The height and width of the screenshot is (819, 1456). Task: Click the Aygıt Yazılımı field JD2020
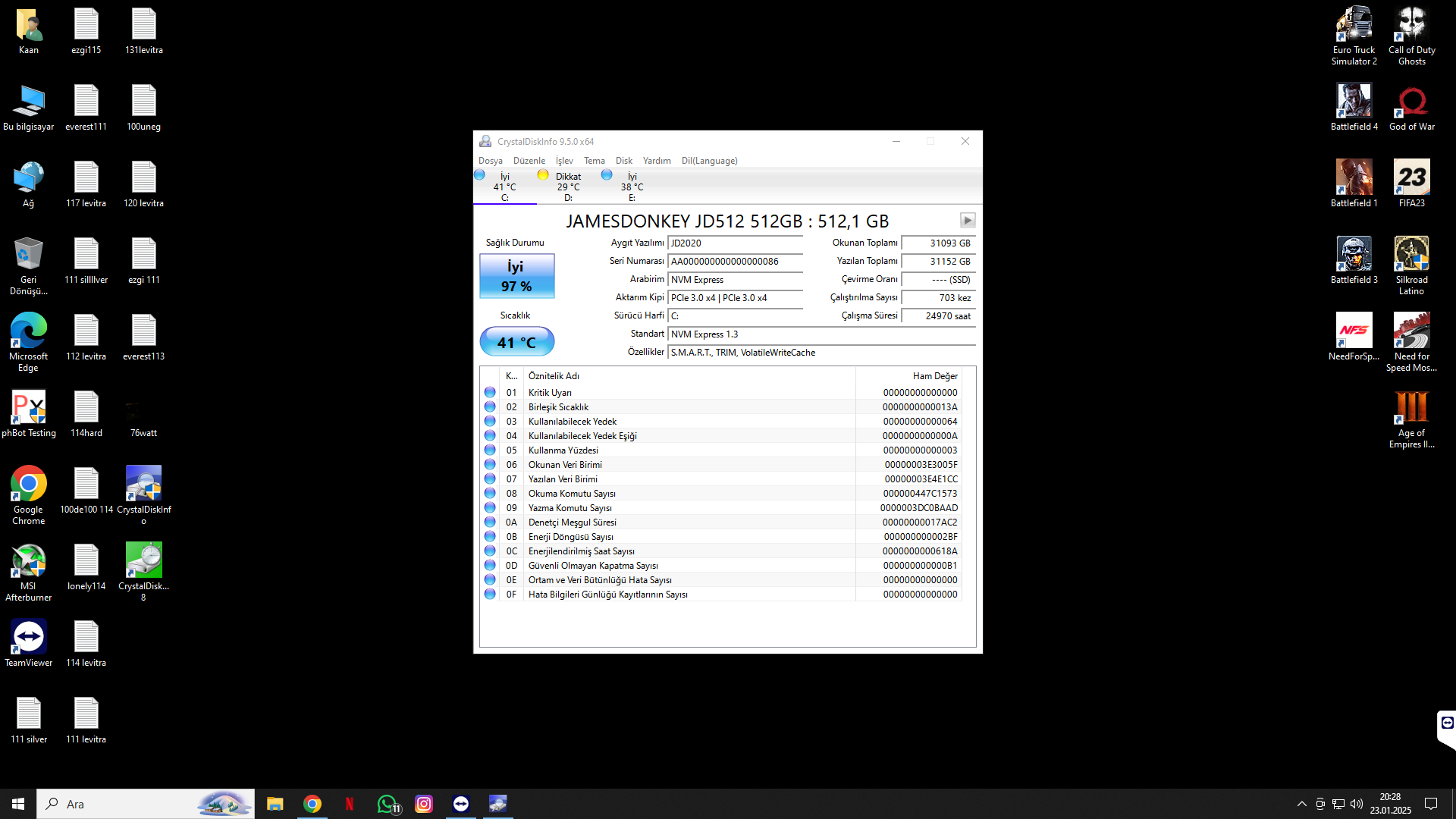[x=735, y=243]
